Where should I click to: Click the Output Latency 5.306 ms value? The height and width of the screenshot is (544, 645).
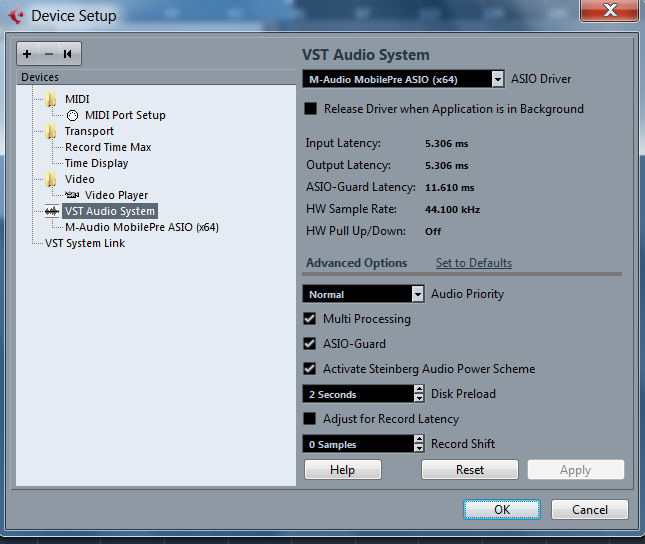click(x=447, y=165)
